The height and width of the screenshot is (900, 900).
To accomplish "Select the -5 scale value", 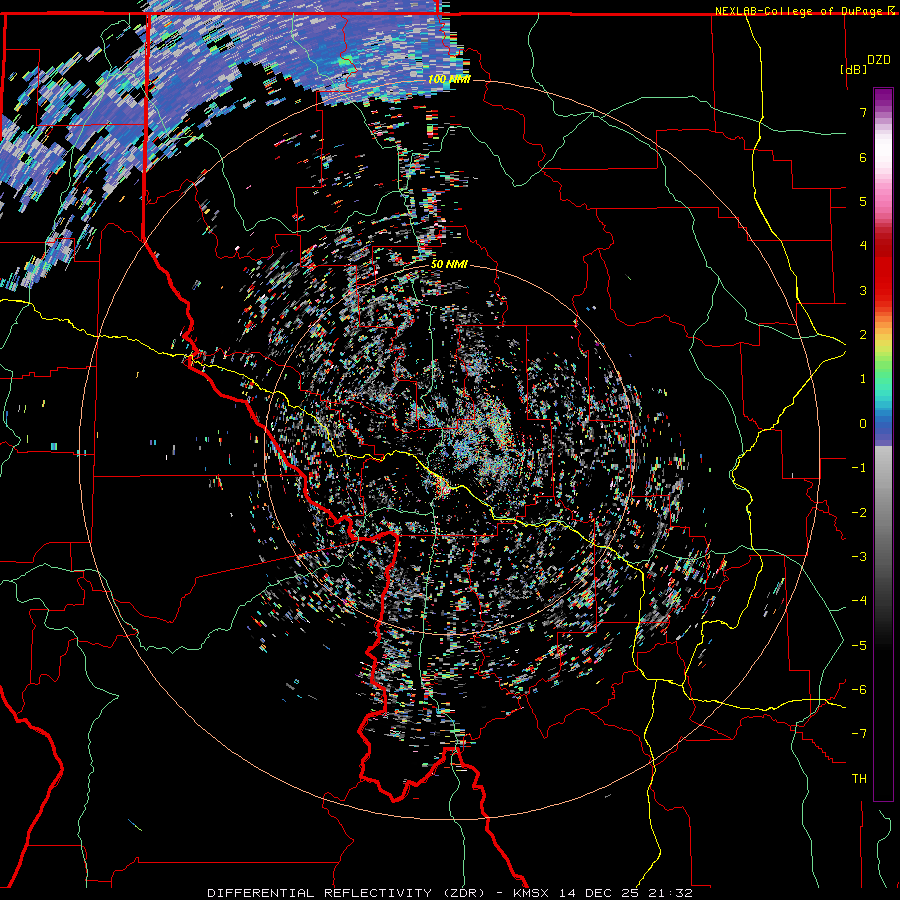I will coord(859,645).
